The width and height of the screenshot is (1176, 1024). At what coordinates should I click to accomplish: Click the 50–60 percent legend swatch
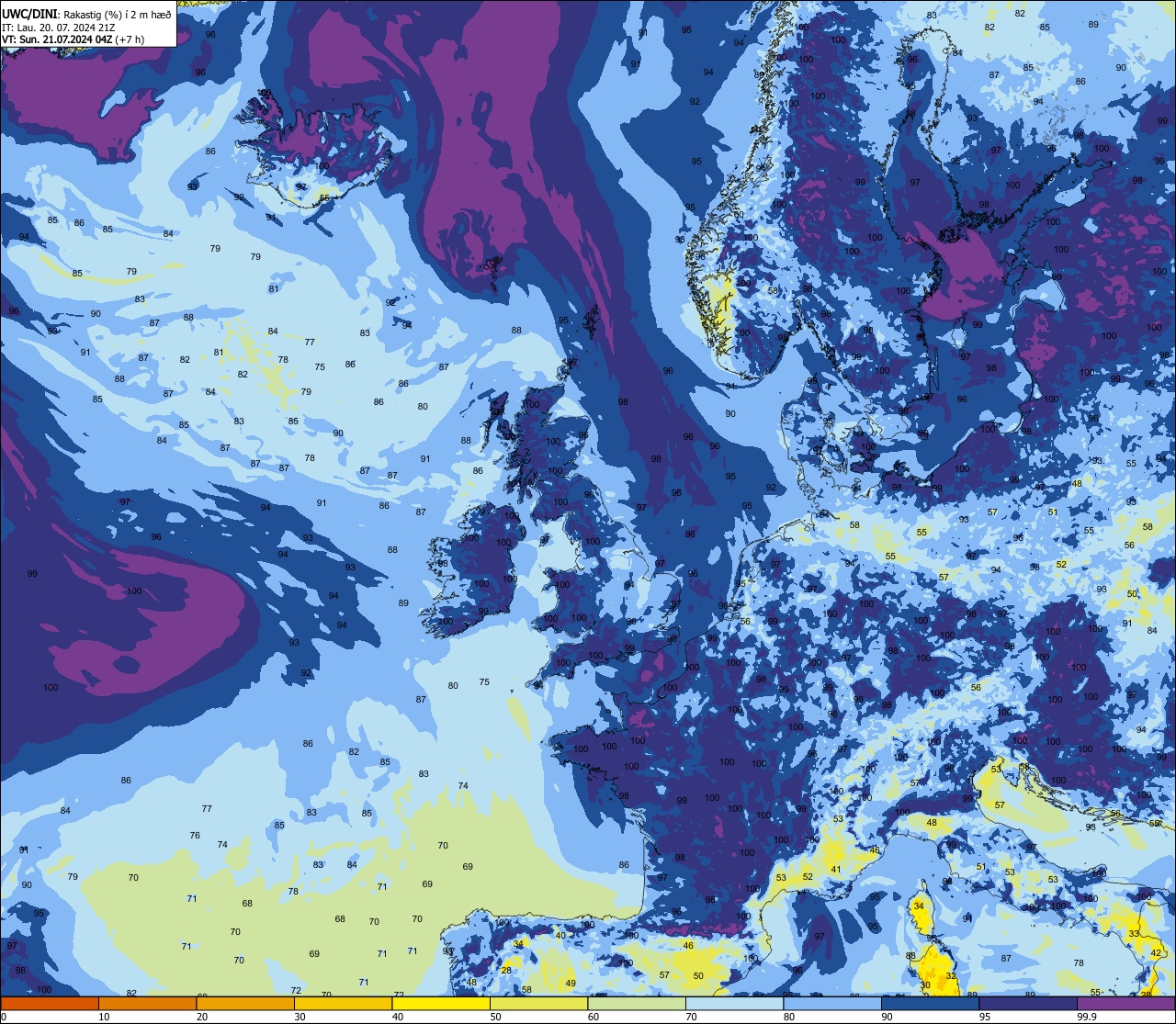coord(538,1004)
